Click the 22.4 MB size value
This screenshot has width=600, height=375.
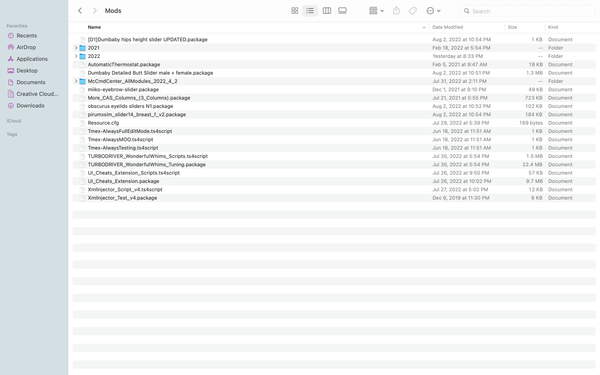pos(532,165)
